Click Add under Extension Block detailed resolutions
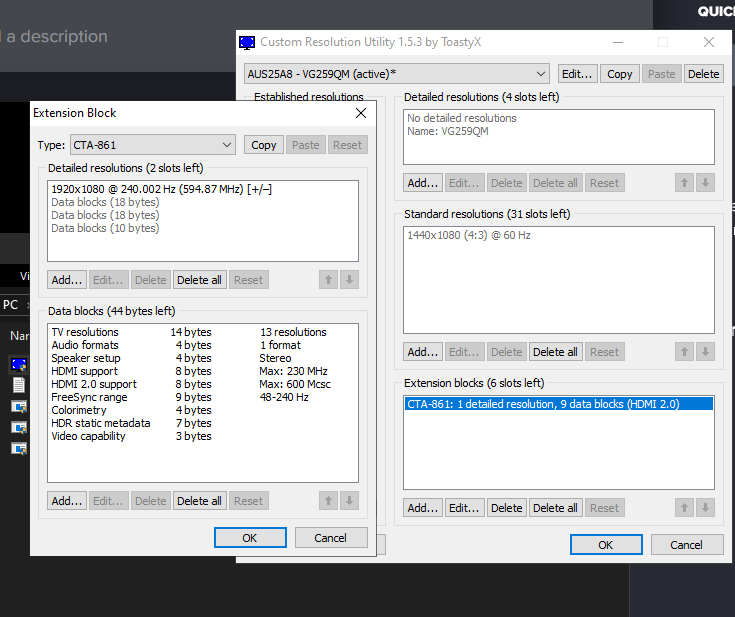This screenshot has width=735, height=617. (67, 280)
